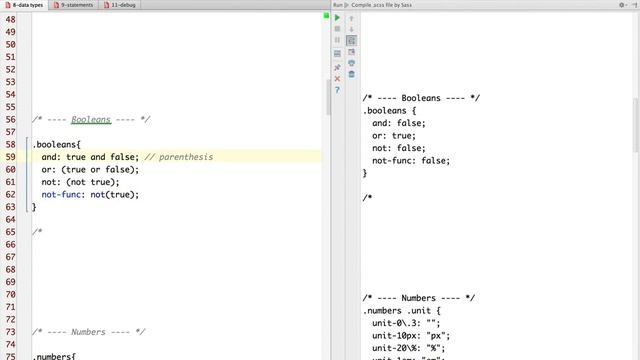The image size is (640, 360).
Task: Click the editor's vertical scrollbar thumb
Action: [329, 97]
